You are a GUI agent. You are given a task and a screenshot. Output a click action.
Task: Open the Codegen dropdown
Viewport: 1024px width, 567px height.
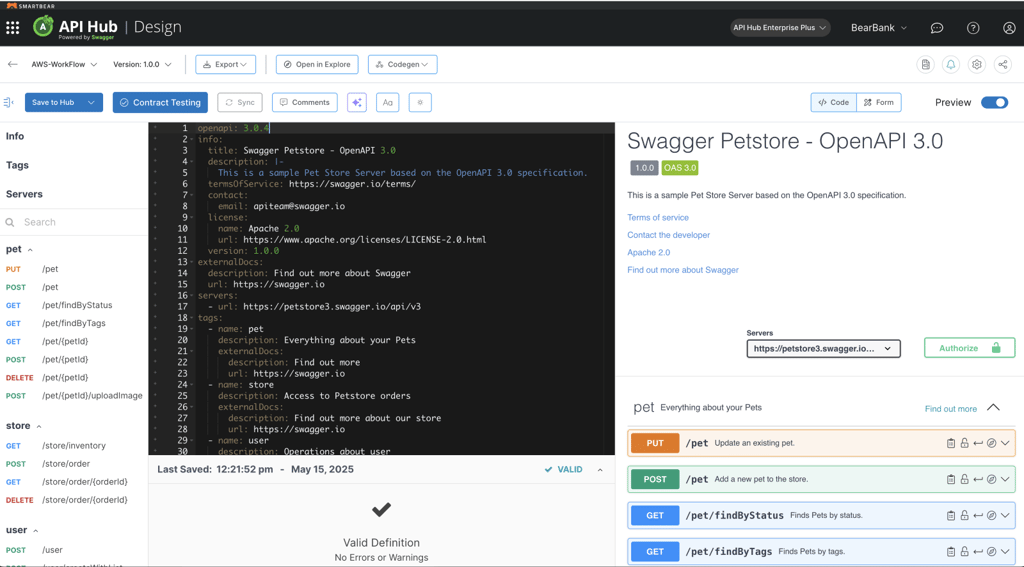coord(402,65)
